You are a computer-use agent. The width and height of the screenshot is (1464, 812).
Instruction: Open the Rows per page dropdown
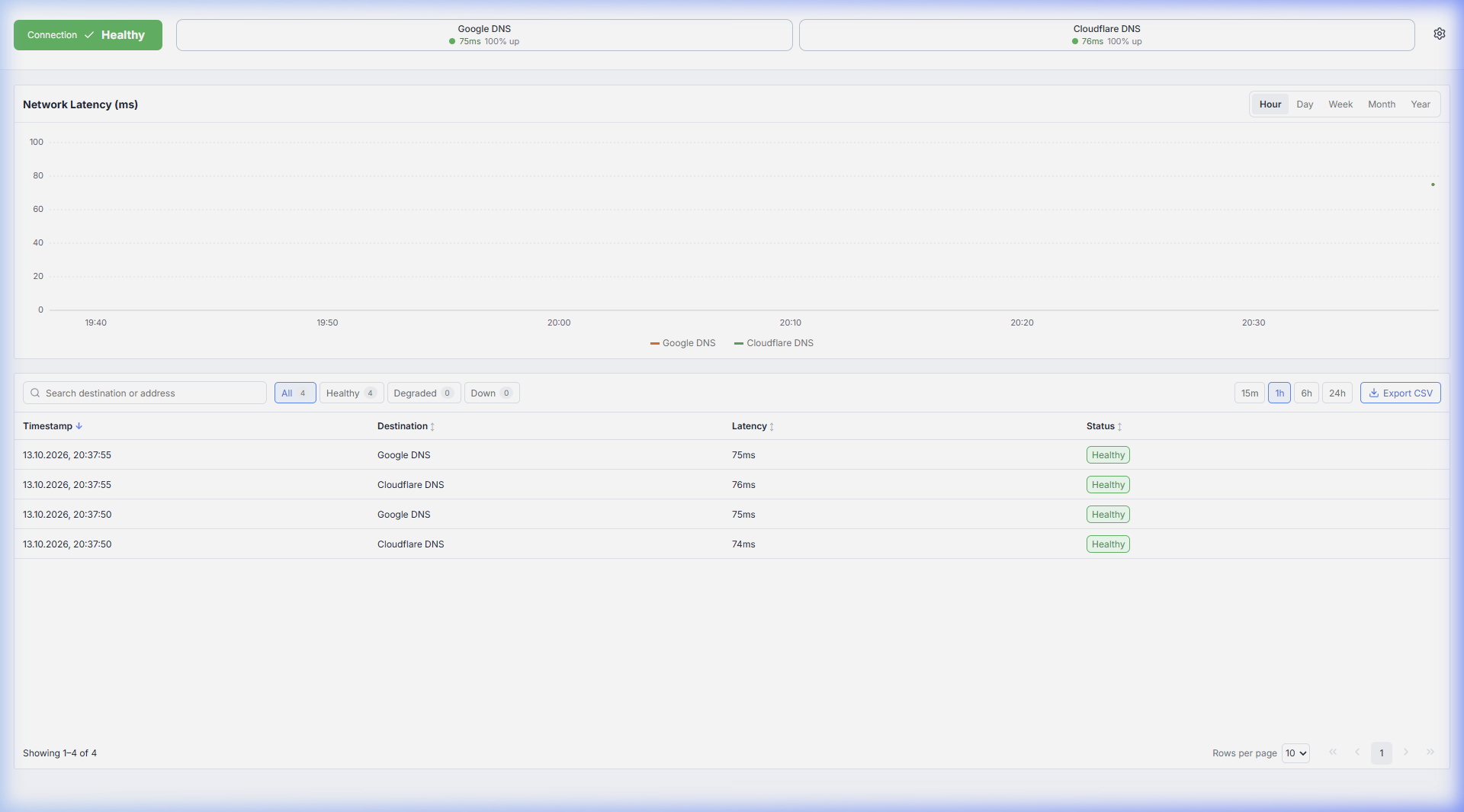pos(1295,753)
